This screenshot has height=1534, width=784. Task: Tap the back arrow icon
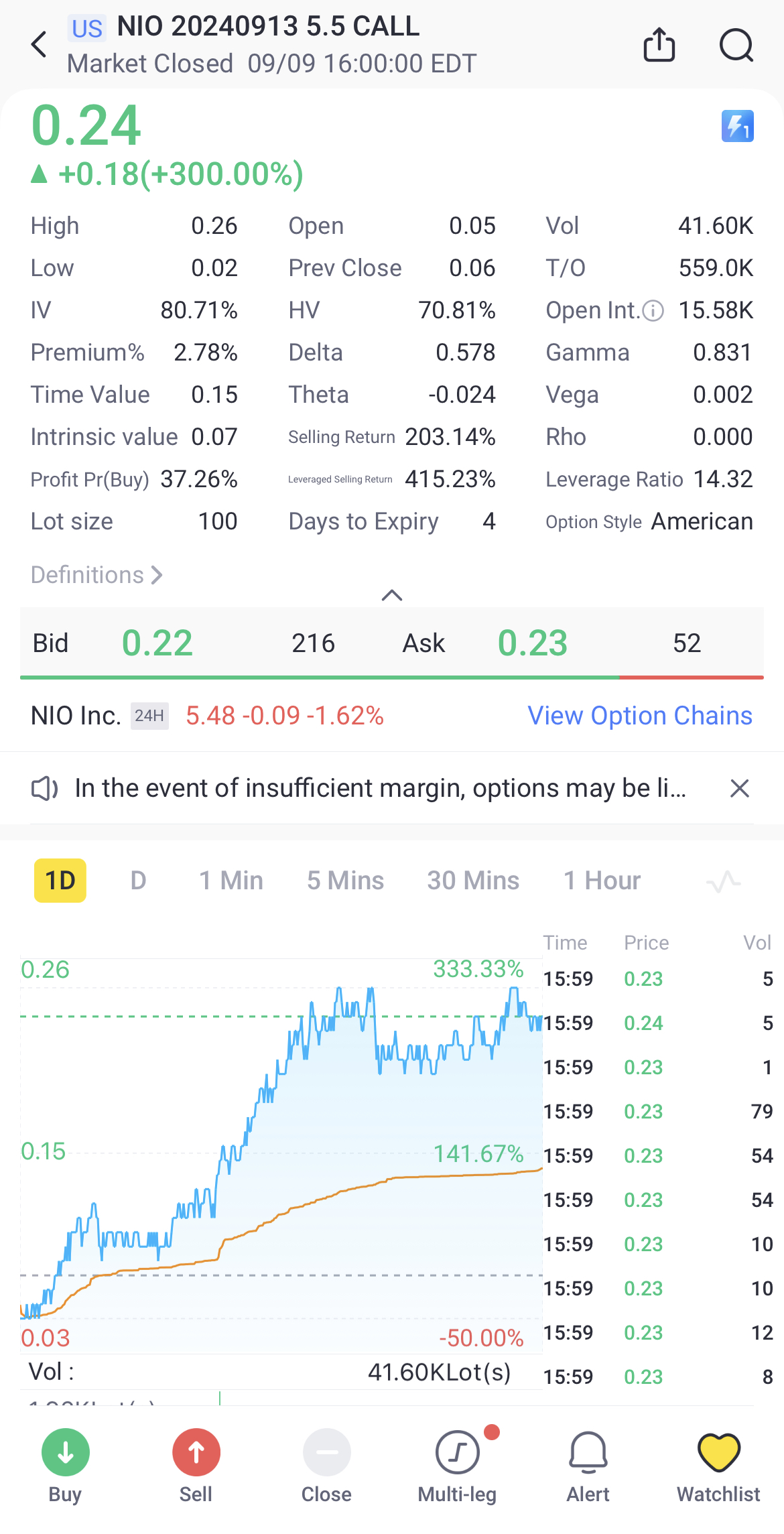(40, 45)
